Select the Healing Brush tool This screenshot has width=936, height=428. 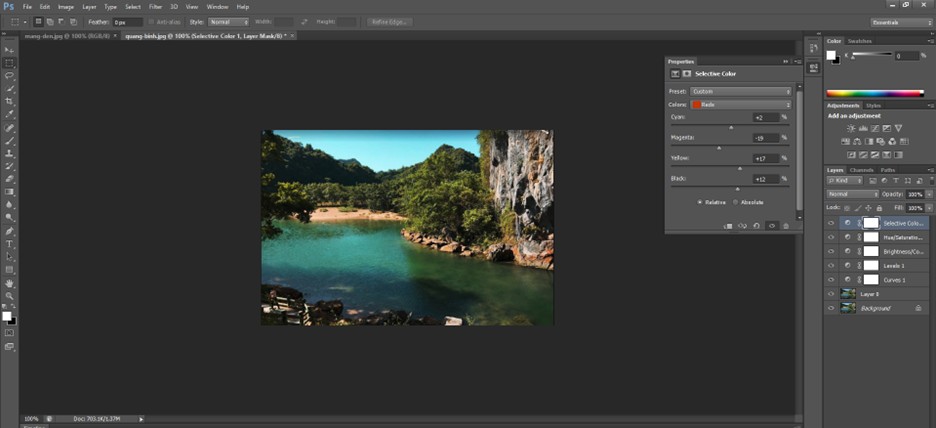10,128
